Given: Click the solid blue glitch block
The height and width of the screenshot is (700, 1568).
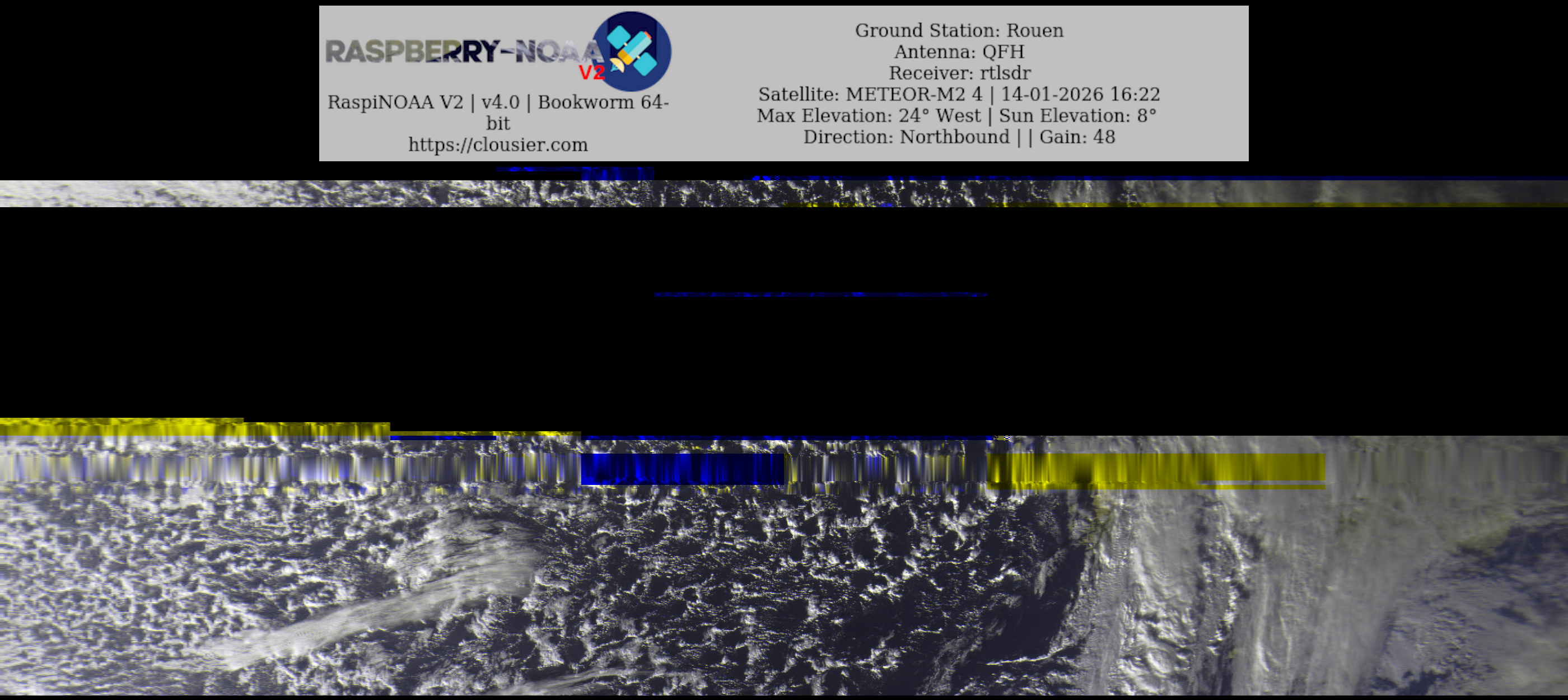Looking at the screenshot, I should click(682, 469).
